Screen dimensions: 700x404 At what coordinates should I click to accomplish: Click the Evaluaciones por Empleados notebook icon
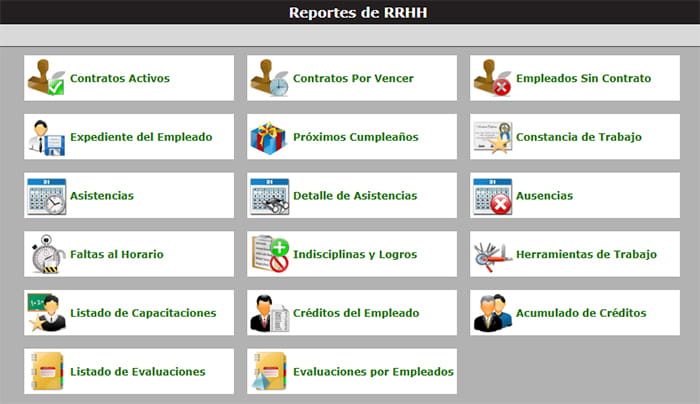(269, 371)
